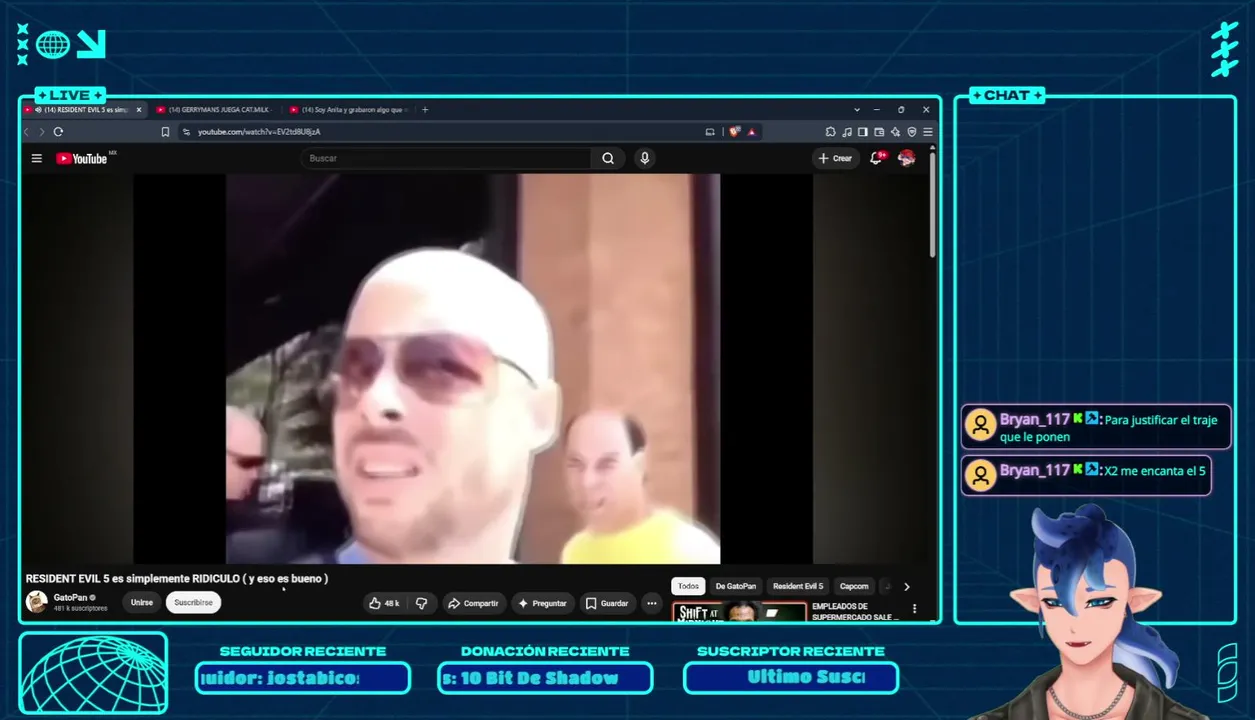Viewport: 1255px width, 720px height.
Task: Close the RESIDENT EVIL 5 tab
Action: click(x=139, y=110)
